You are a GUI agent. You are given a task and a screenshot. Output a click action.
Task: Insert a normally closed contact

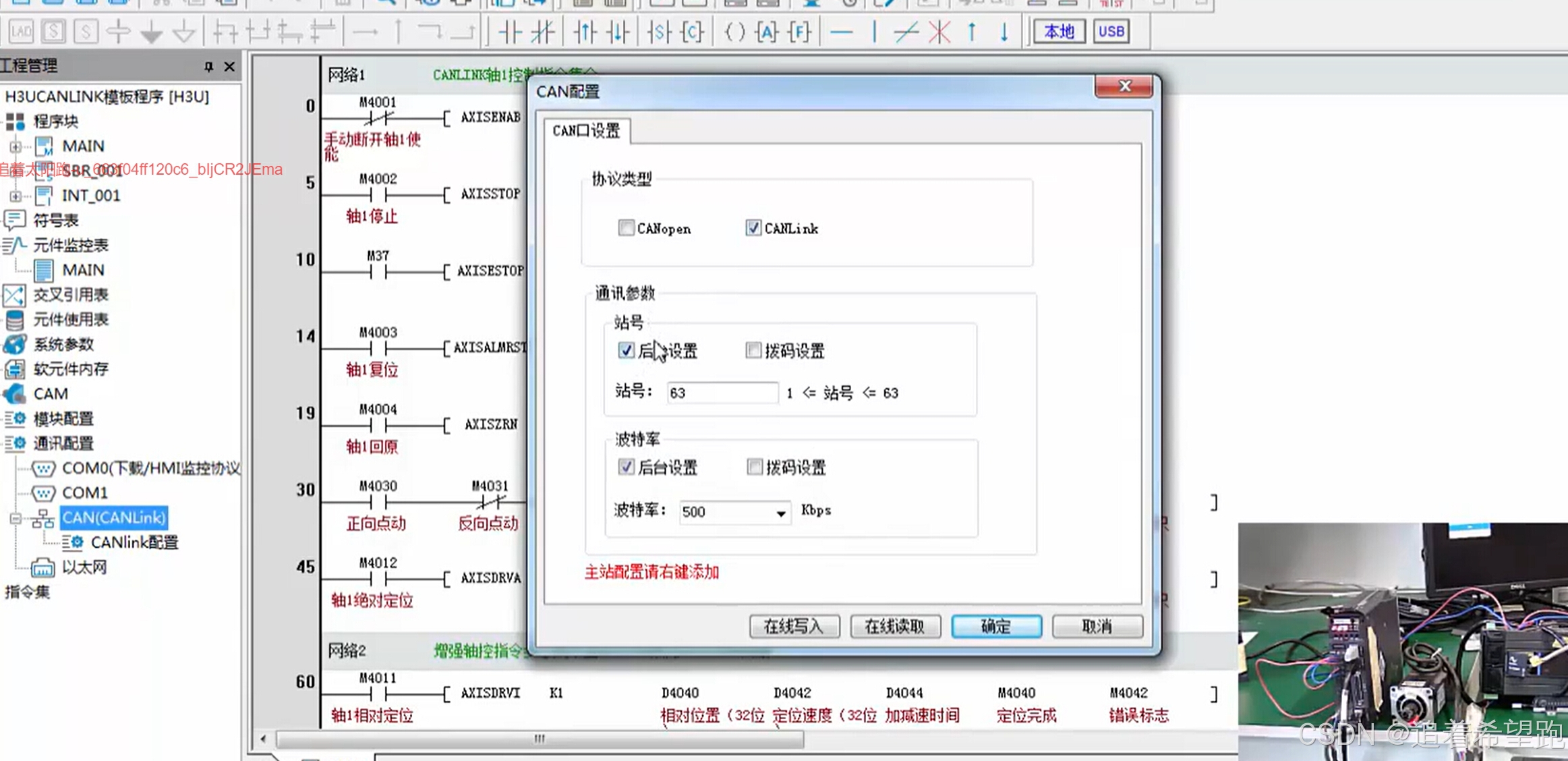pyautogui.click(x=543, y=32)
